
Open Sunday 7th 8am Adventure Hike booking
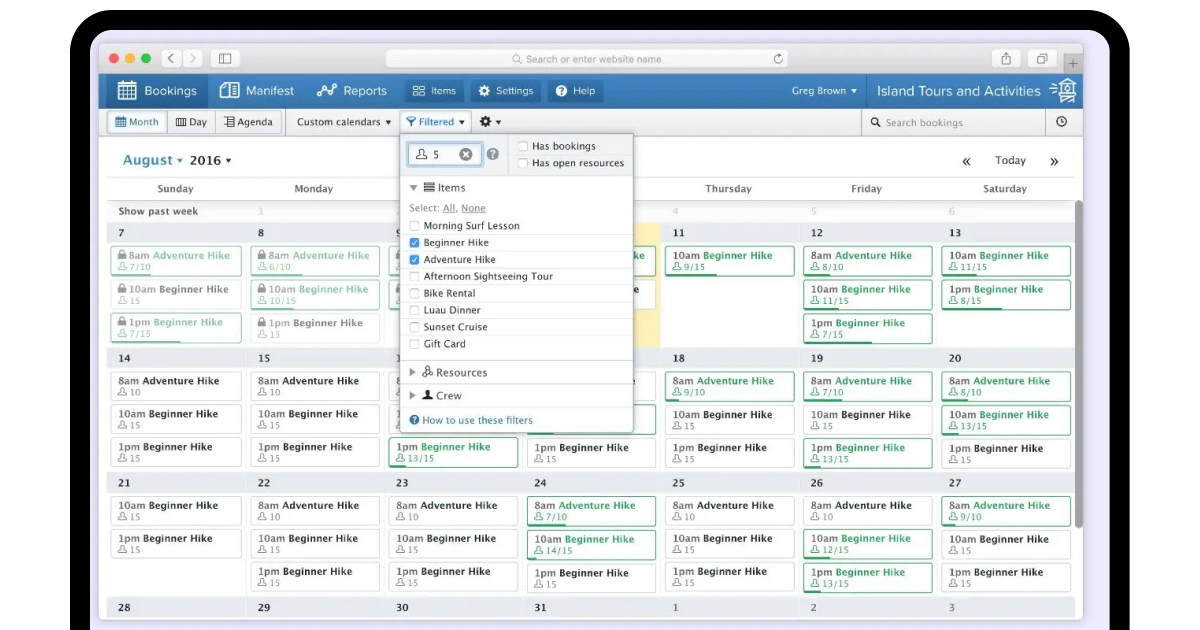coord(176,261)
